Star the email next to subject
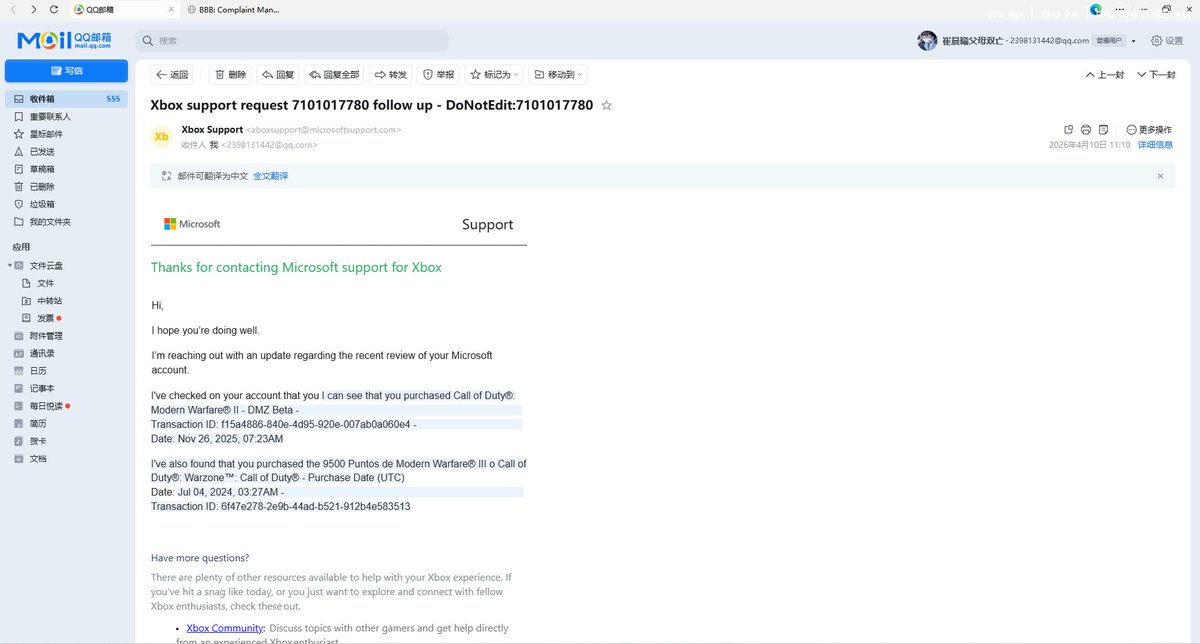1200x644 pixels. coord(606,105)
